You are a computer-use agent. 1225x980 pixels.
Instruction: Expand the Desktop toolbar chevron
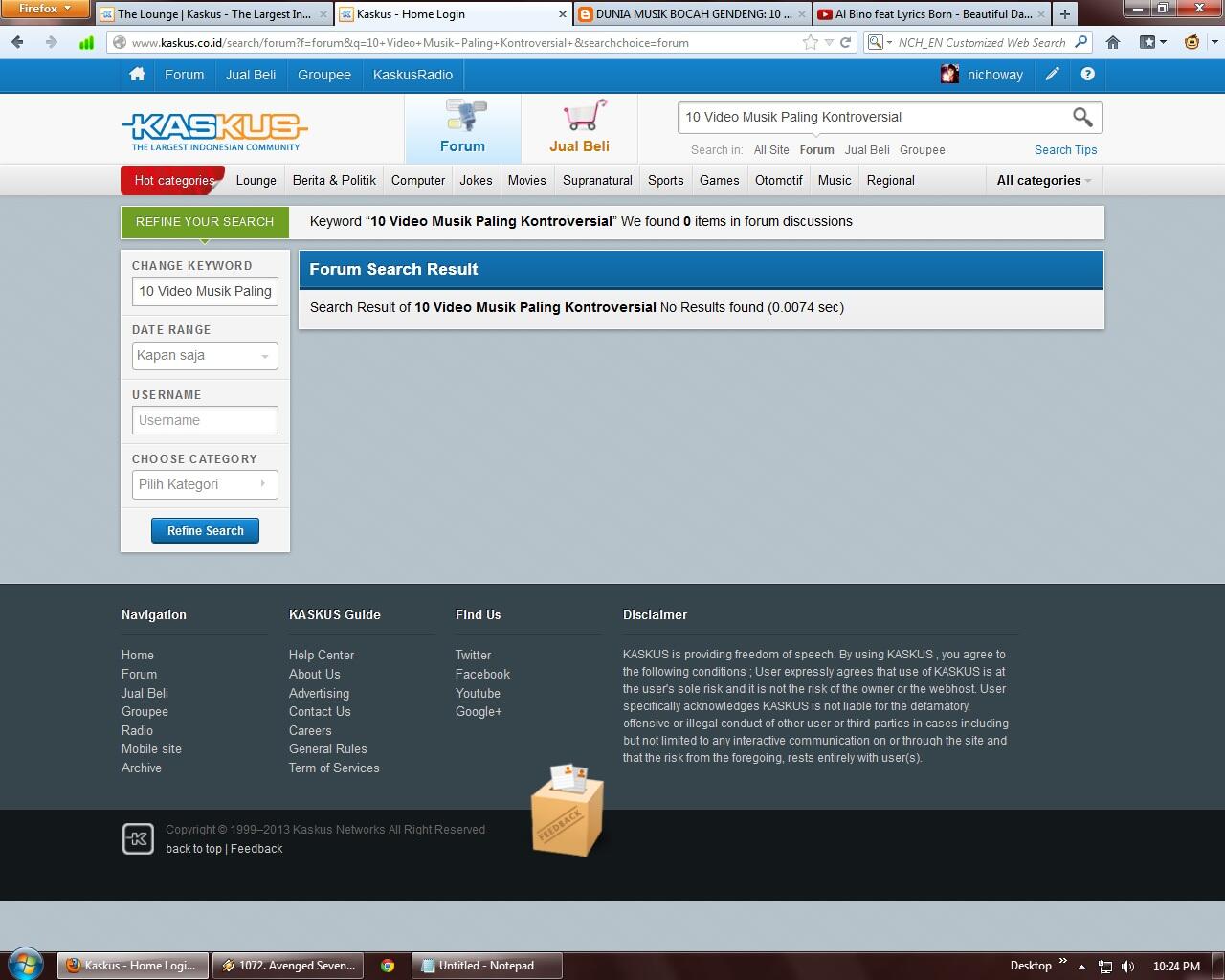(x=1062, y=961)
